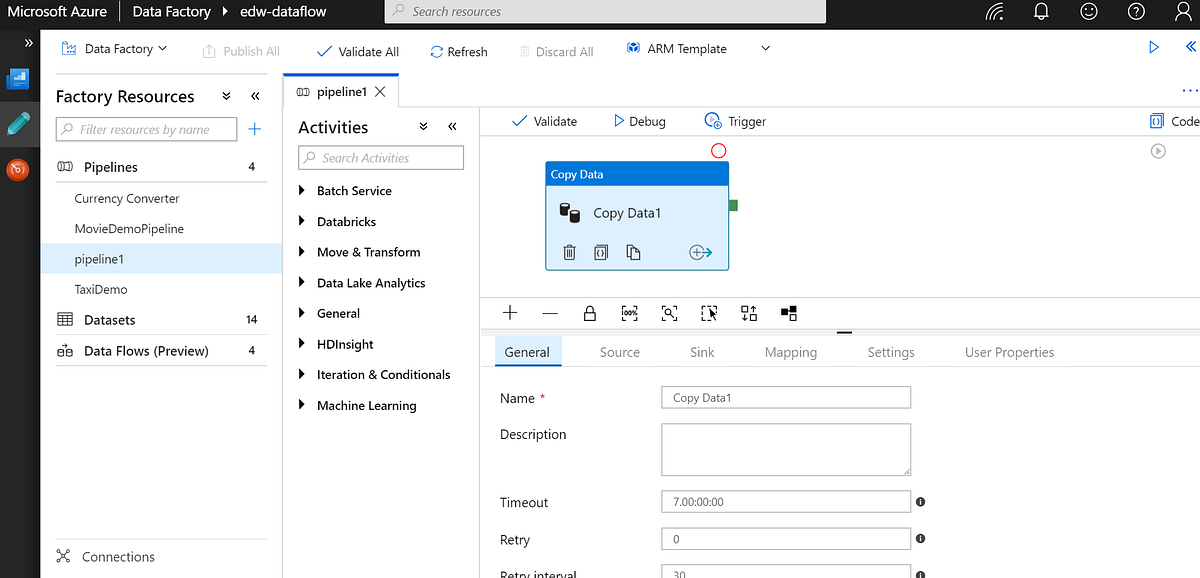This screenshot has width=1200, height=578.
Task: Switch to the Mapping tab
Action: pos(790,352)
